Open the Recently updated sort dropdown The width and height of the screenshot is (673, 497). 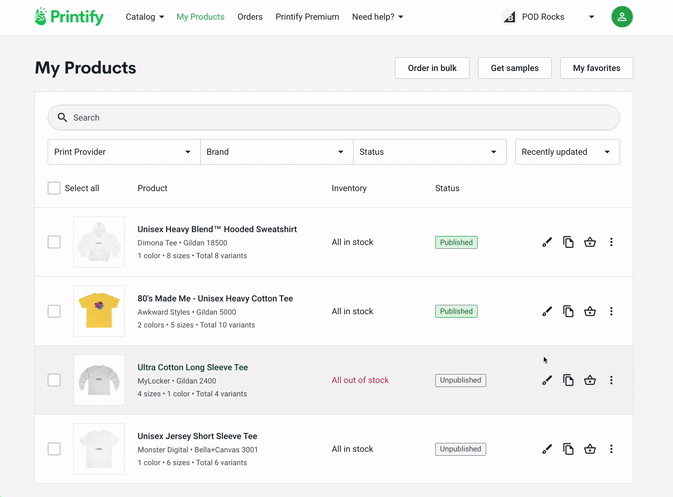(x=567, y=152)
